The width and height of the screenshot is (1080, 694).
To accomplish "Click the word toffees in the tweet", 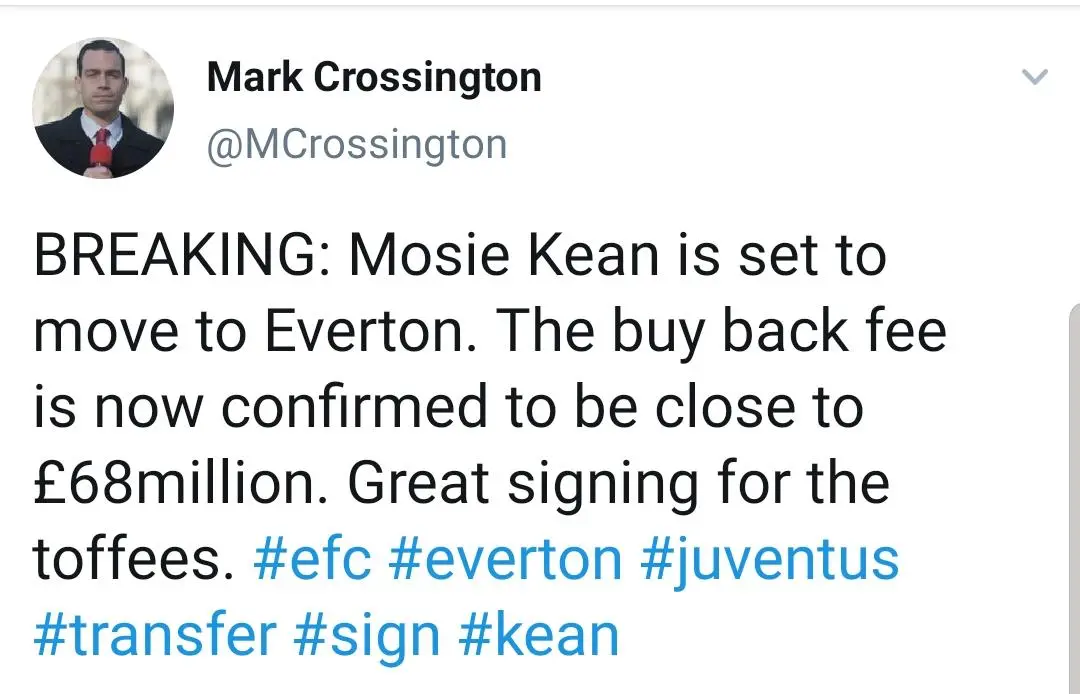I will click(126, 560).
